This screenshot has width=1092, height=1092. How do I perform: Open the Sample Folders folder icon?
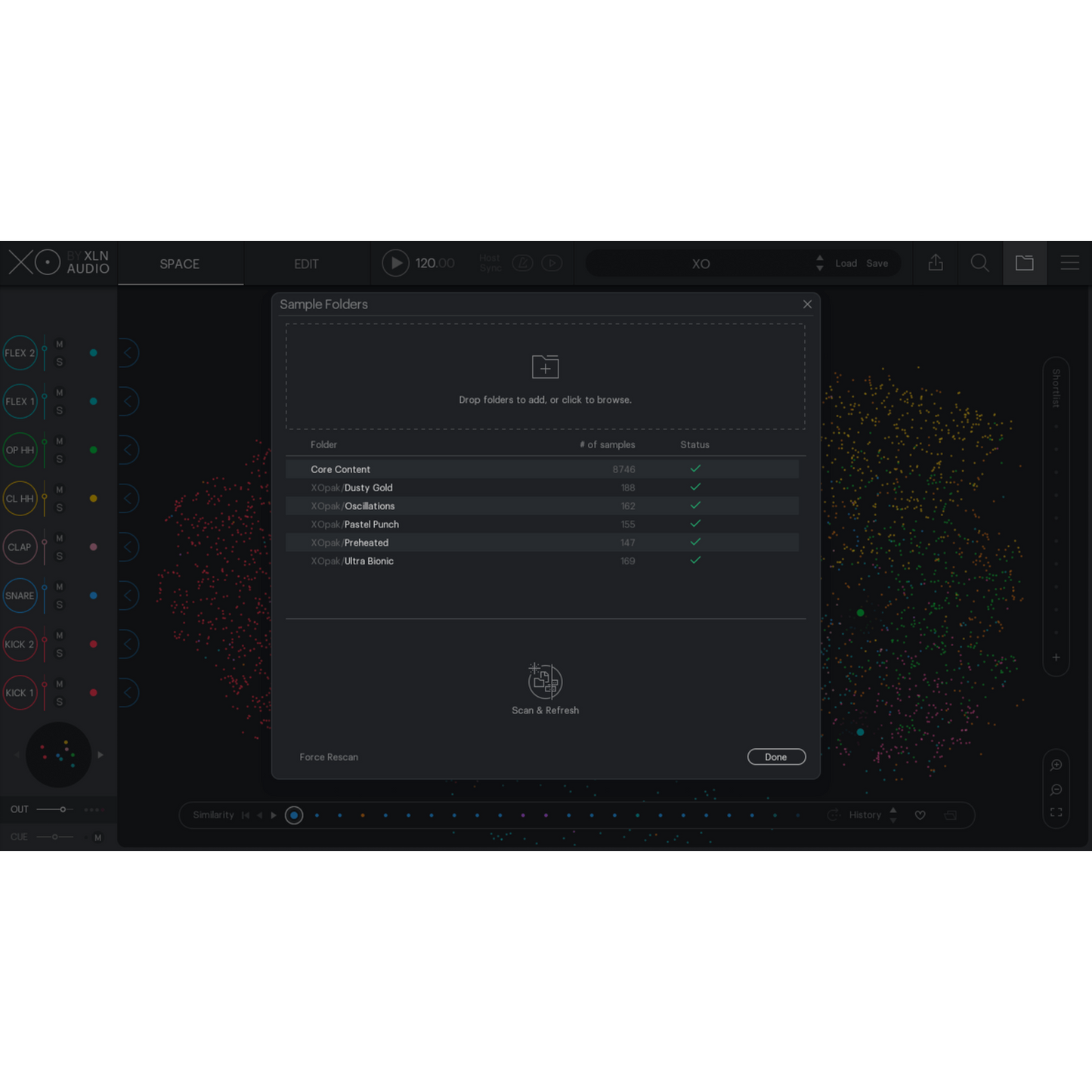coord(1024,263)
